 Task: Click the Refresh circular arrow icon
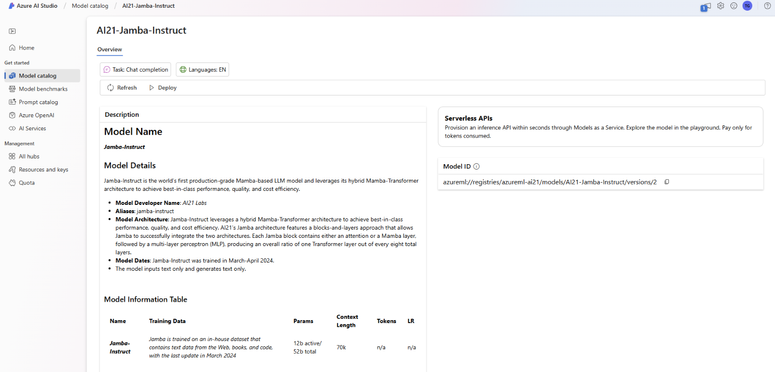coord(111,87)
